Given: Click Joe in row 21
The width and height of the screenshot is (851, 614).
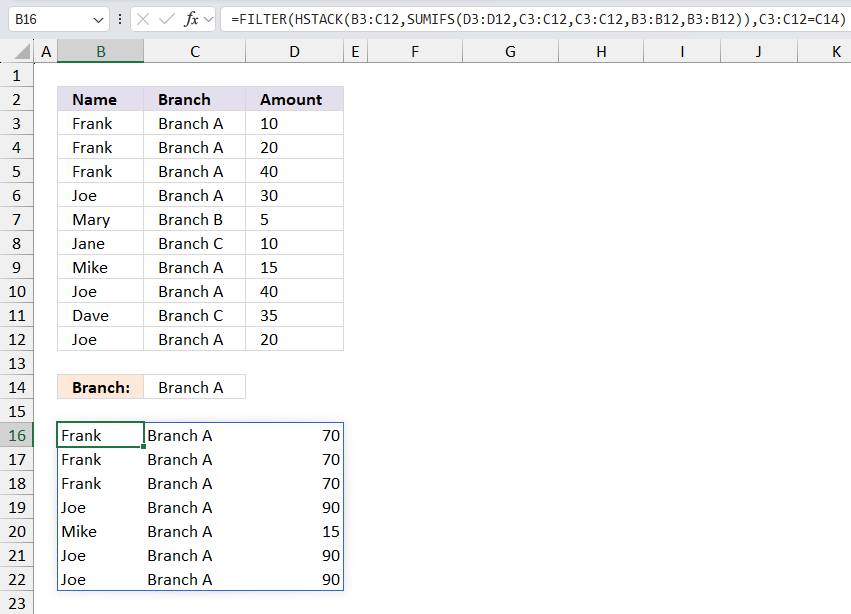Looking at the screenshot, I should point(100,555).
